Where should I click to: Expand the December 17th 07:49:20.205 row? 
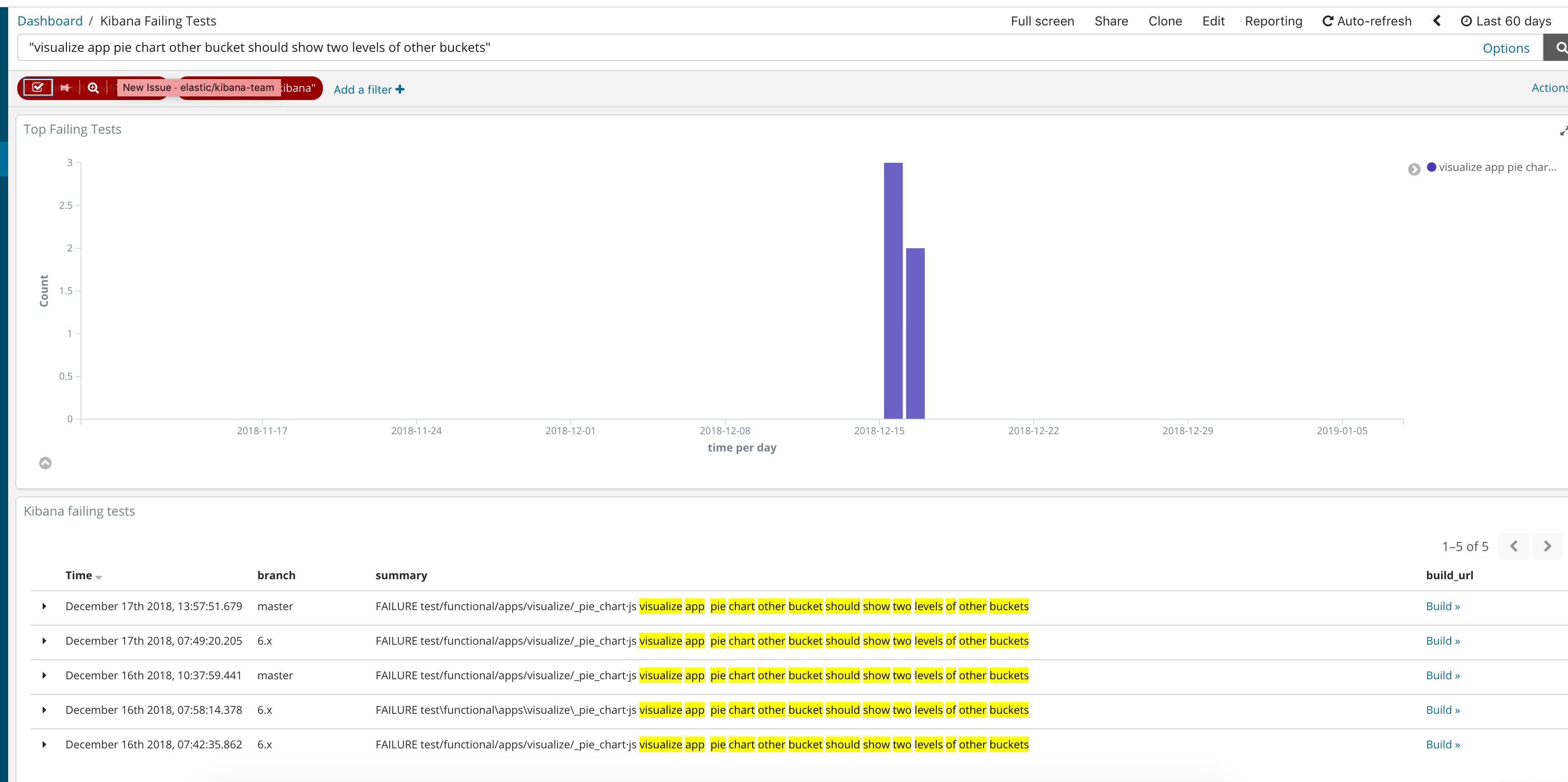[44, 641]
